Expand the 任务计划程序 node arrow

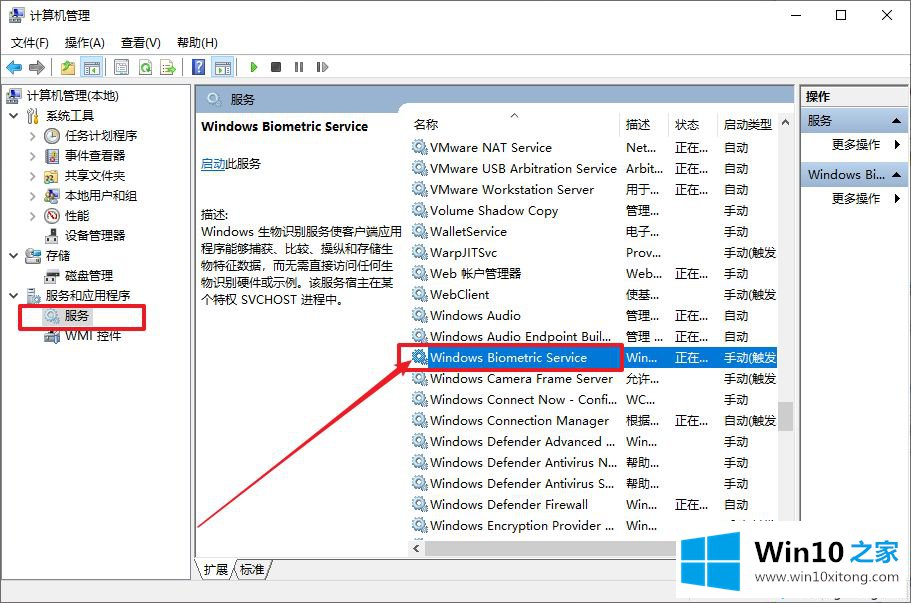coord(33,136)
